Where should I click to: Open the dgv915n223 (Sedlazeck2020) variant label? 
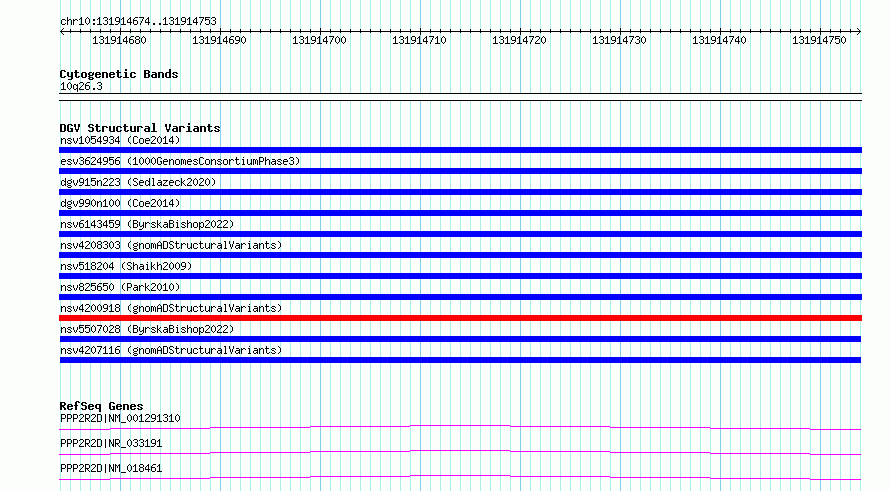(138, 182)
